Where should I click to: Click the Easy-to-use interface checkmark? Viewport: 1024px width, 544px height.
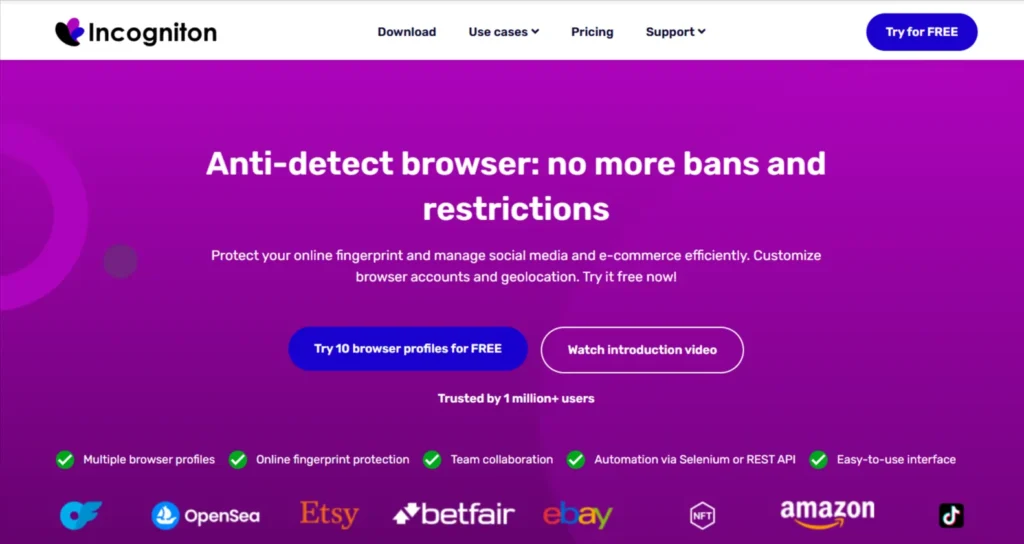[818, 460]
